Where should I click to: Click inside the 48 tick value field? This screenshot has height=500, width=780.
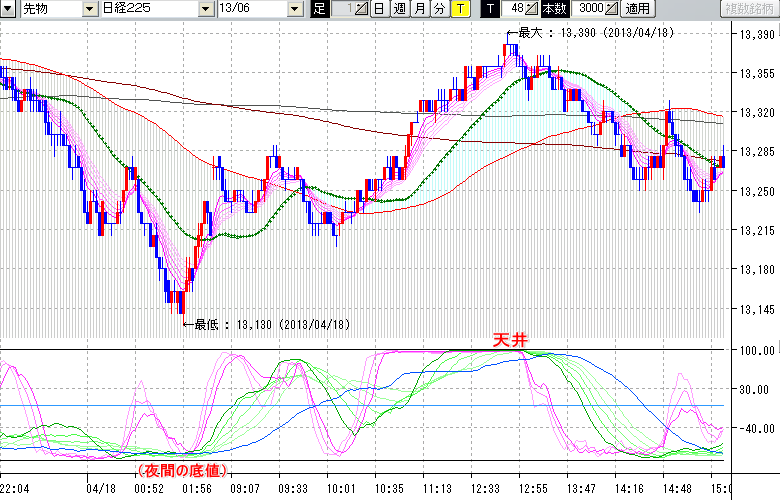[514, 9]
